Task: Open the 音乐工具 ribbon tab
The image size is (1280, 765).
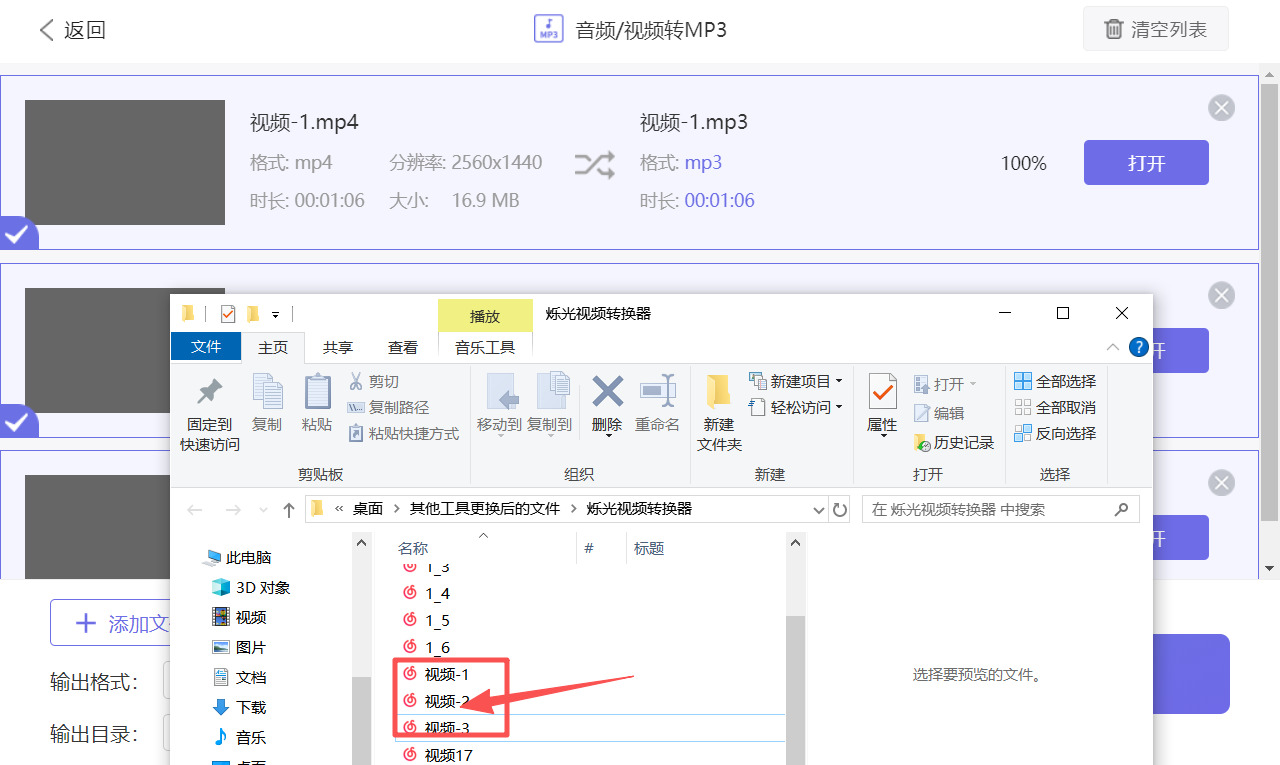Action: [485, 347]
